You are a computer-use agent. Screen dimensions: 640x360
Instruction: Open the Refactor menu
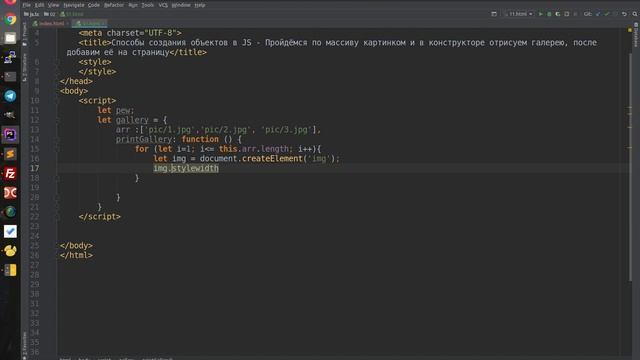pyautogui.click(x=114, y=5)
